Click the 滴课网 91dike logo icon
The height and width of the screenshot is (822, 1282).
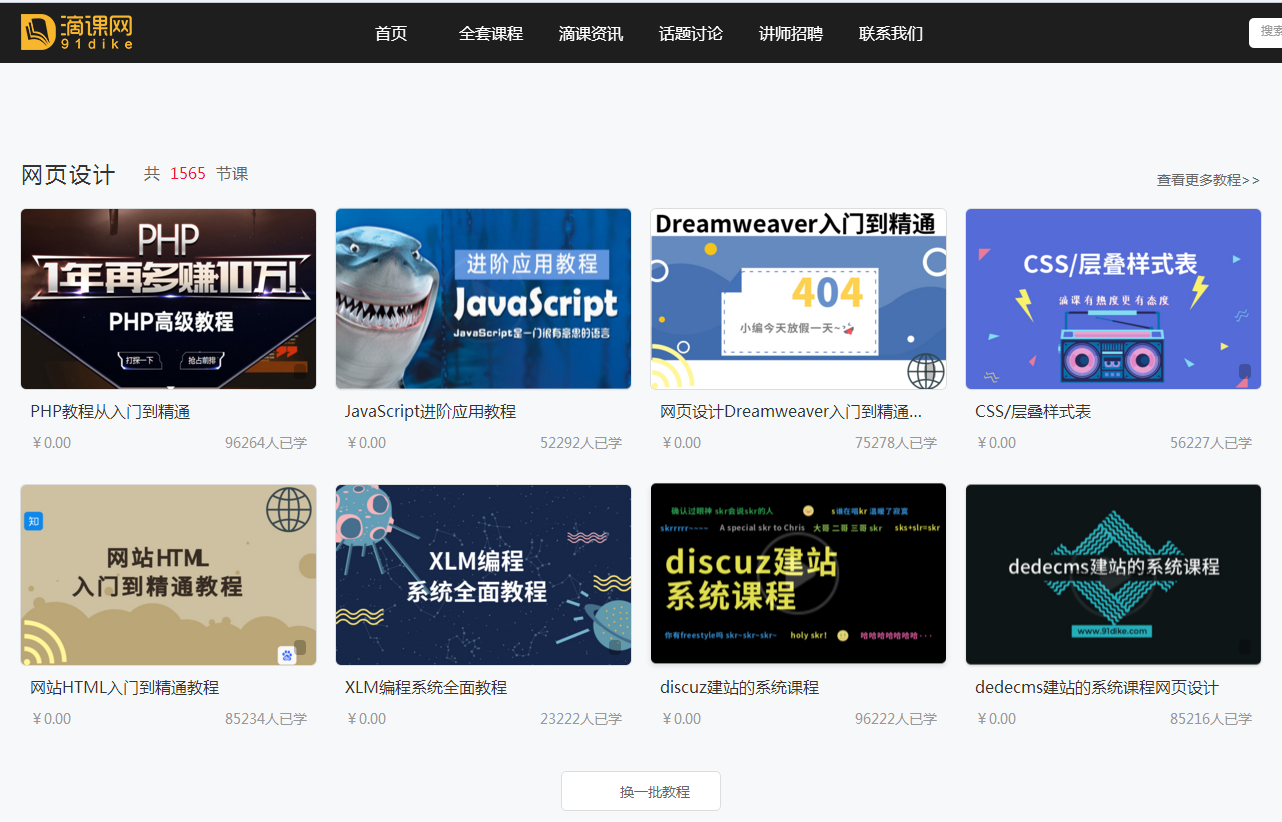click(x=75, y=31)
